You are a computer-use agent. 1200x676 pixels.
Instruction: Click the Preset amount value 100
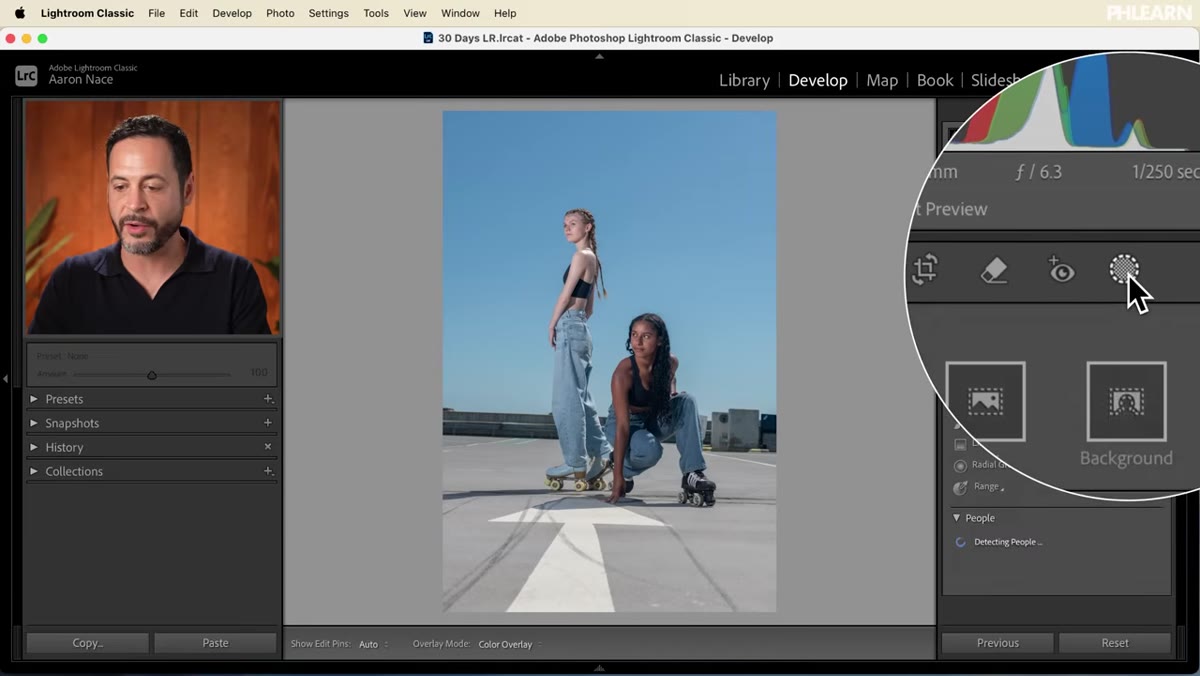click(x=258, y=373)
